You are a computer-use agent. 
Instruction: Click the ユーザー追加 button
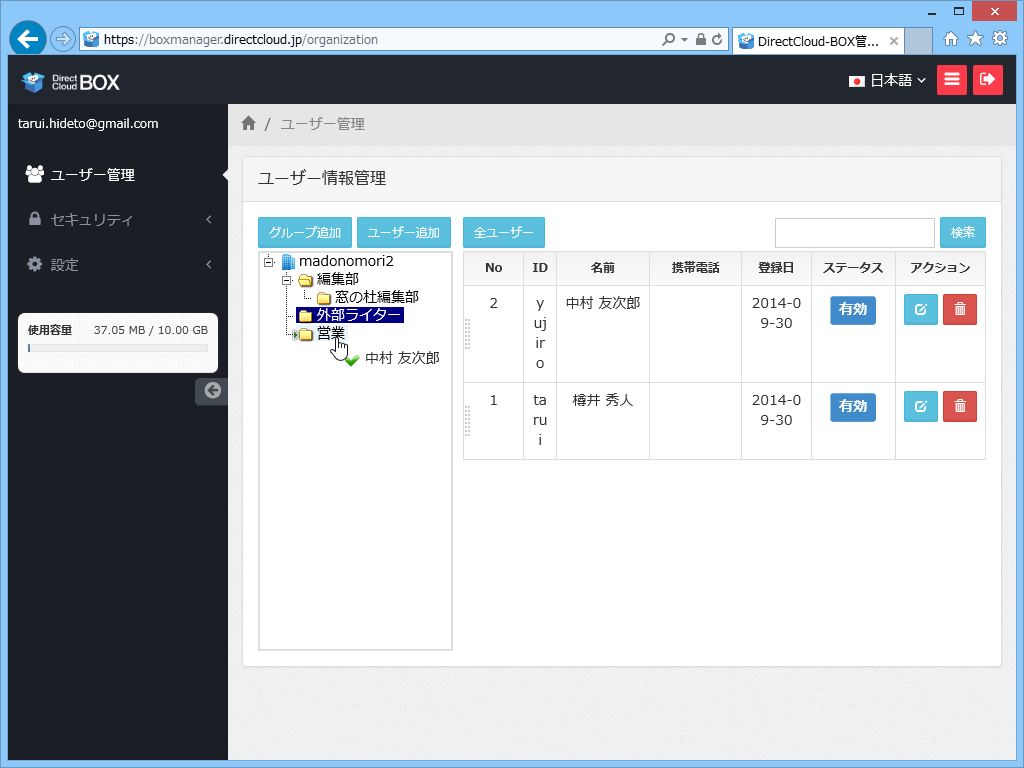coord(404,232)
